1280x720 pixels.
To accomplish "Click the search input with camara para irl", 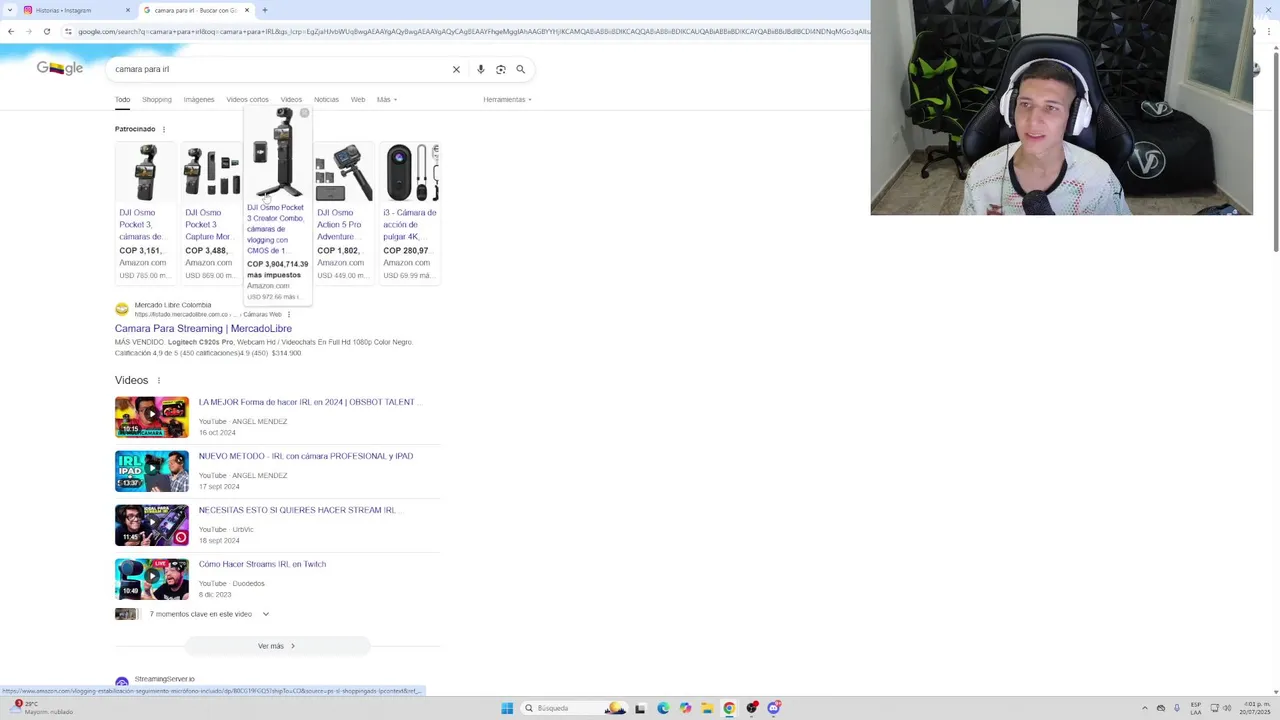I will [x=280, y=69].
